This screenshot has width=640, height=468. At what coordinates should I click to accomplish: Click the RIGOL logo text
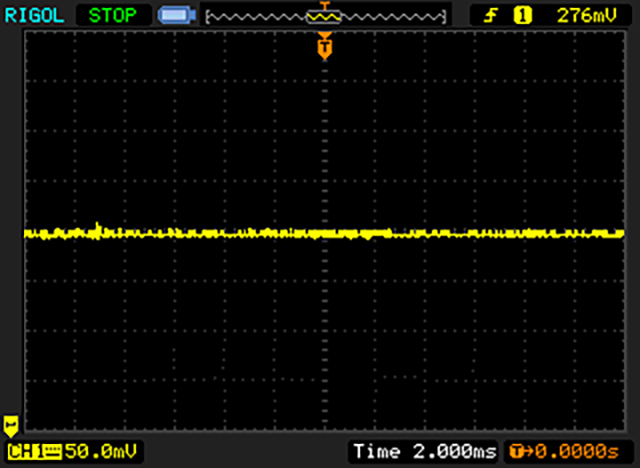[x=34, y=16]
